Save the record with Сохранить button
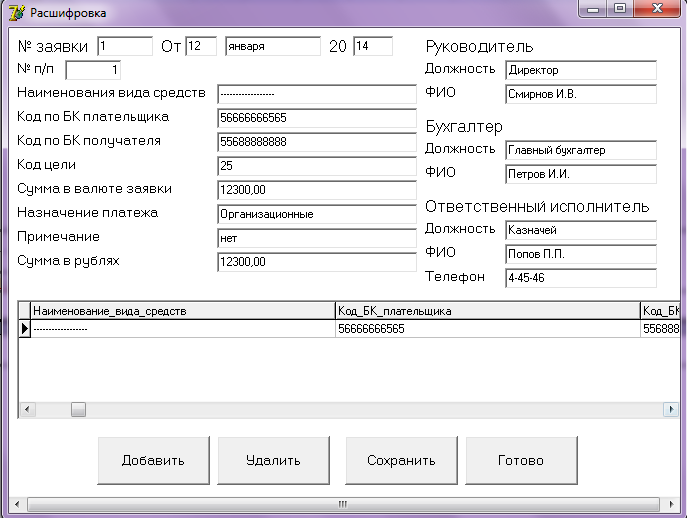This screenshot has width=687, height=518. coord(401,460)
